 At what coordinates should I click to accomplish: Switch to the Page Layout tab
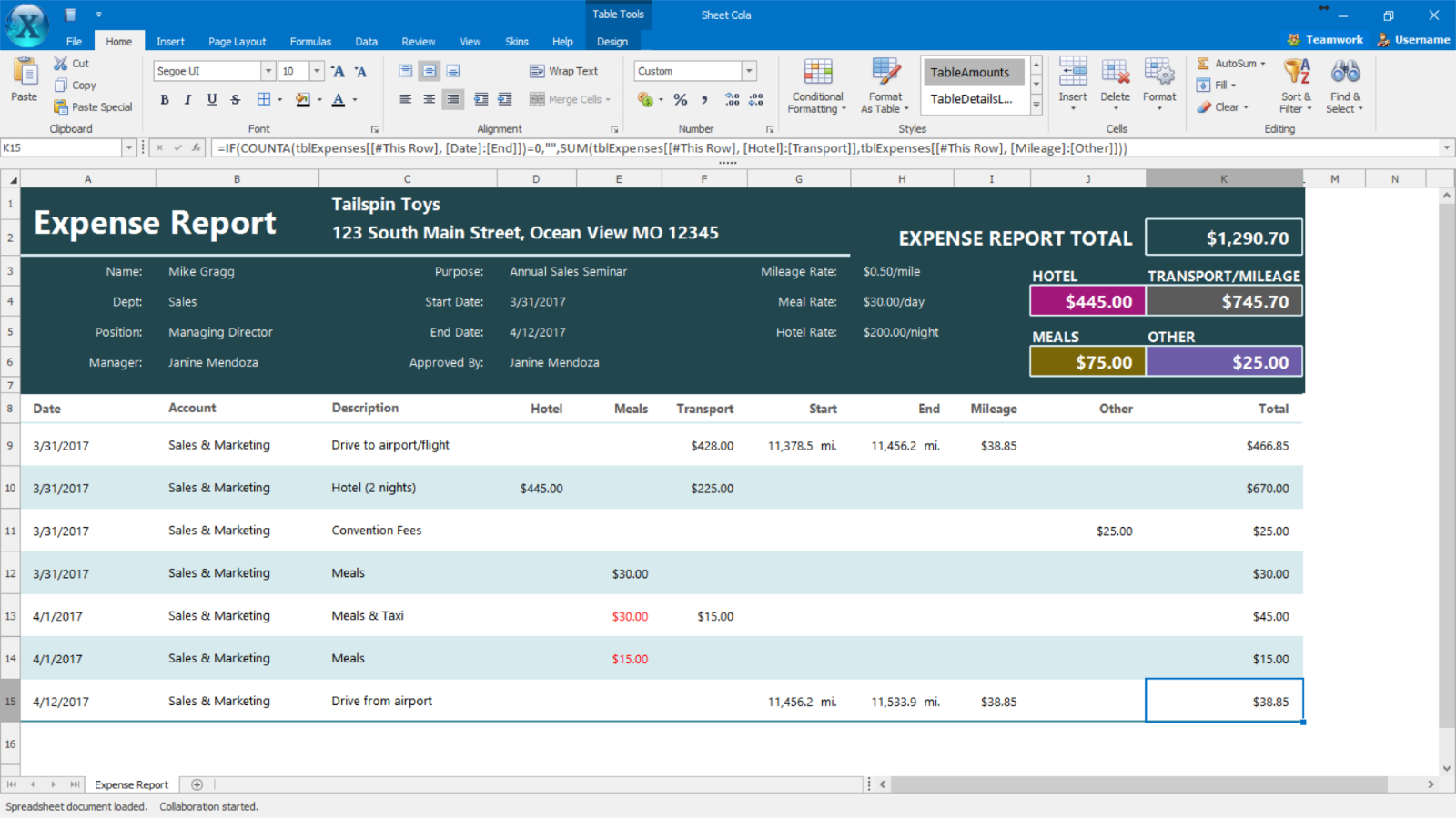click(x=237, y=42)
